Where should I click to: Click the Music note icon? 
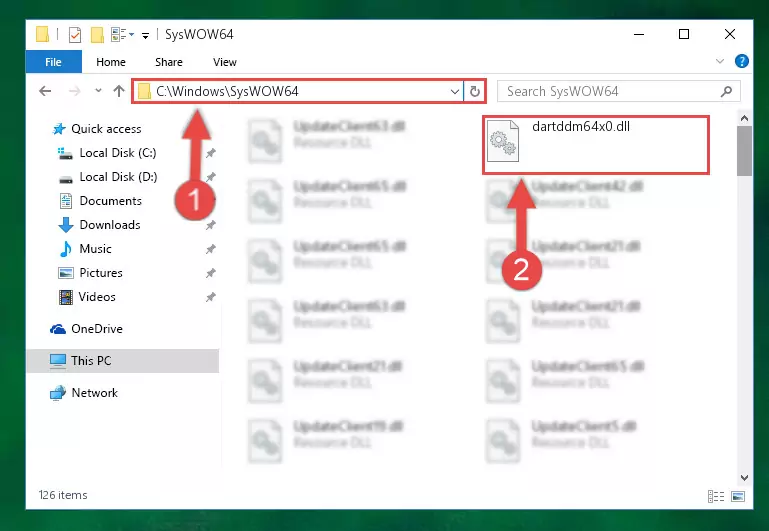tap(66, 249)
